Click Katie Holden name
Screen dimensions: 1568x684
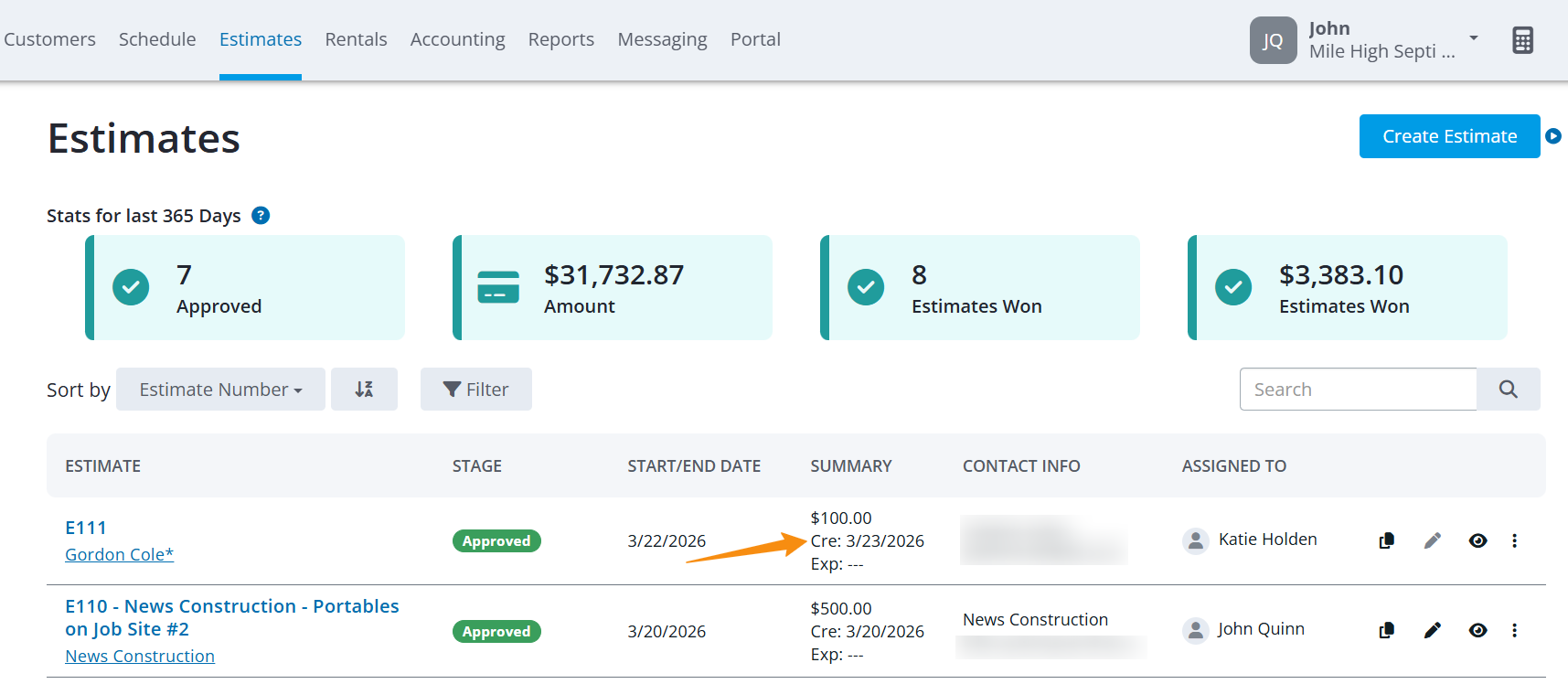(x=1267, y=540)
